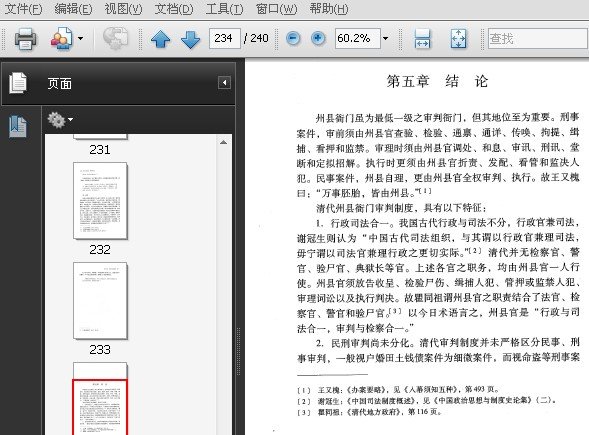The height and width of the screenshot is (435, 589).
Task: Go to previous page with up arrow
Action: (x=160, y=39)
